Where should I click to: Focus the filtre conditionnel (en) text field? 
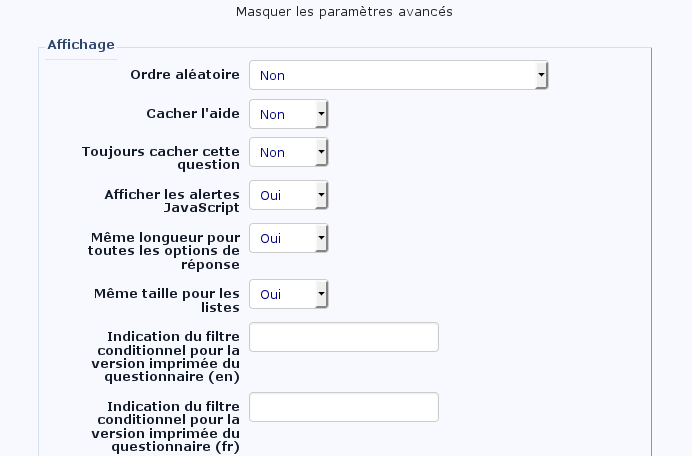click(343, 337)
